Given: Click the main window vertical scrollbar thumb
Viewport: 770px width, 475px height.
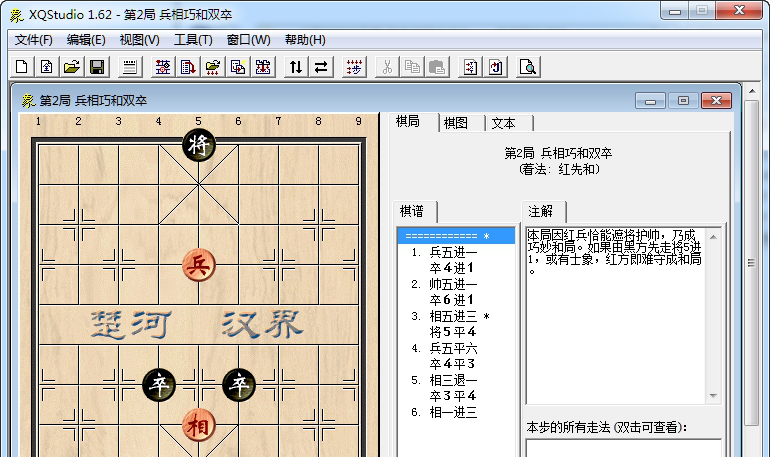Looking at the screenshot, I should pos(751,263).
